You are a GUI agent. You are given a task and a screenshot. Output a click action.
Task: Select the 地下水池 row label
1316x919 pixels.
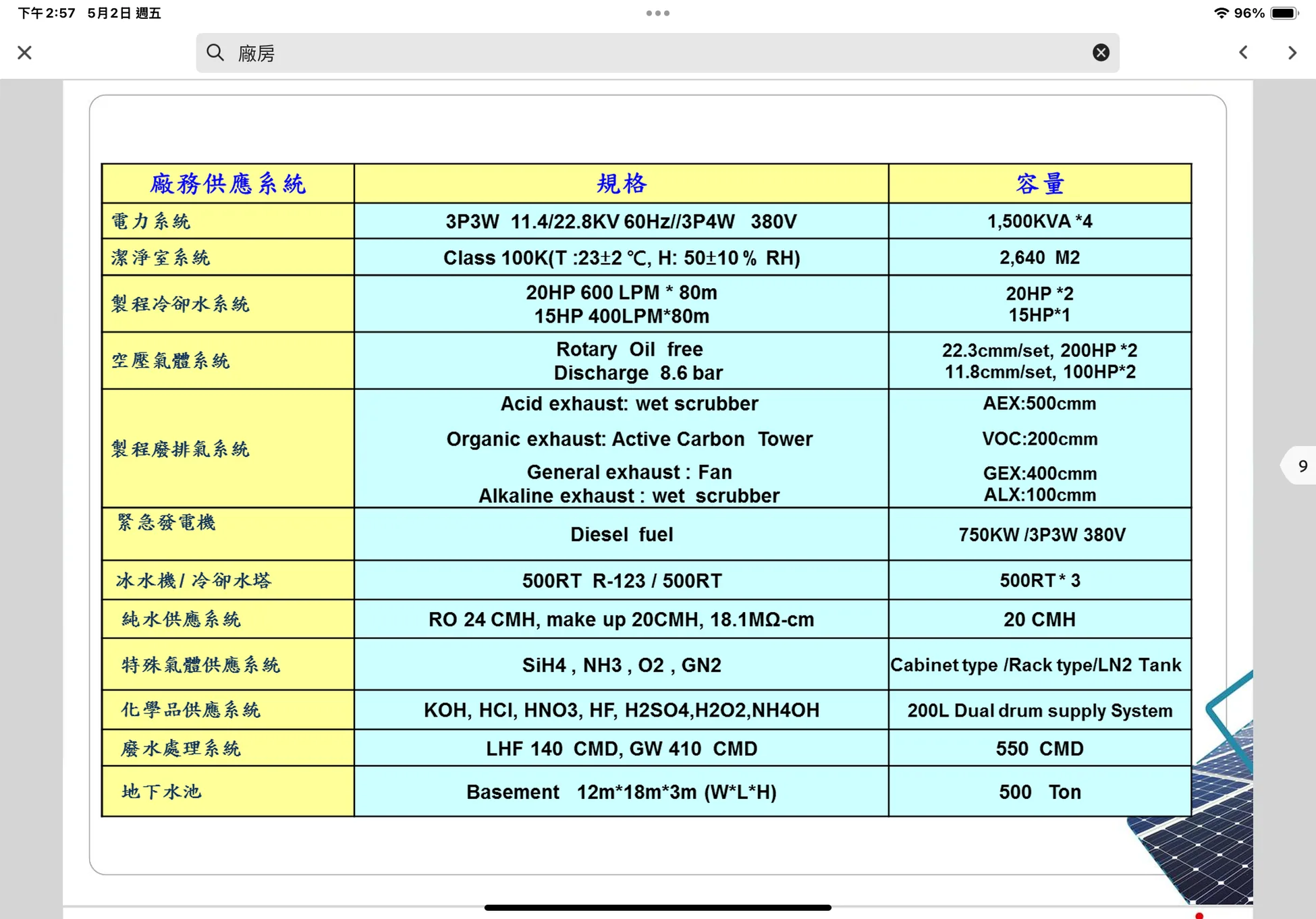pos(228,791)
